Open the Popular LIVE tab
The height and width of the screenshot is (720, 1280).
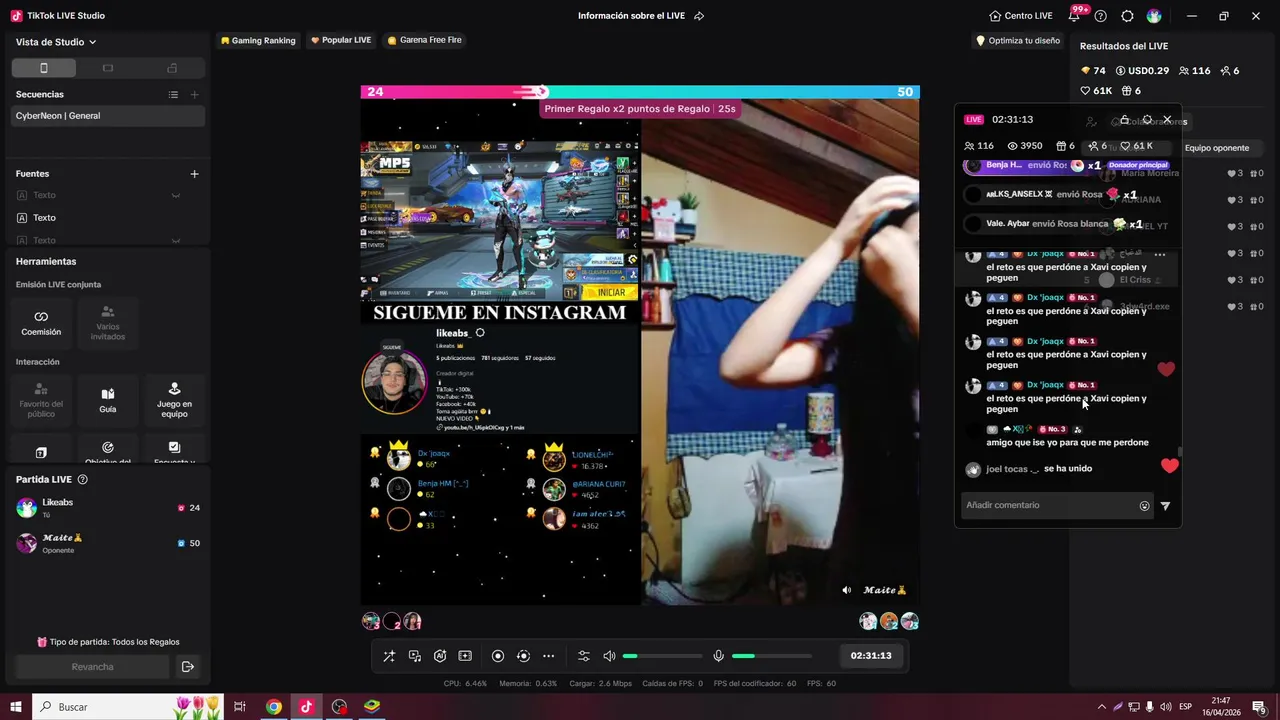pos(341,40)
